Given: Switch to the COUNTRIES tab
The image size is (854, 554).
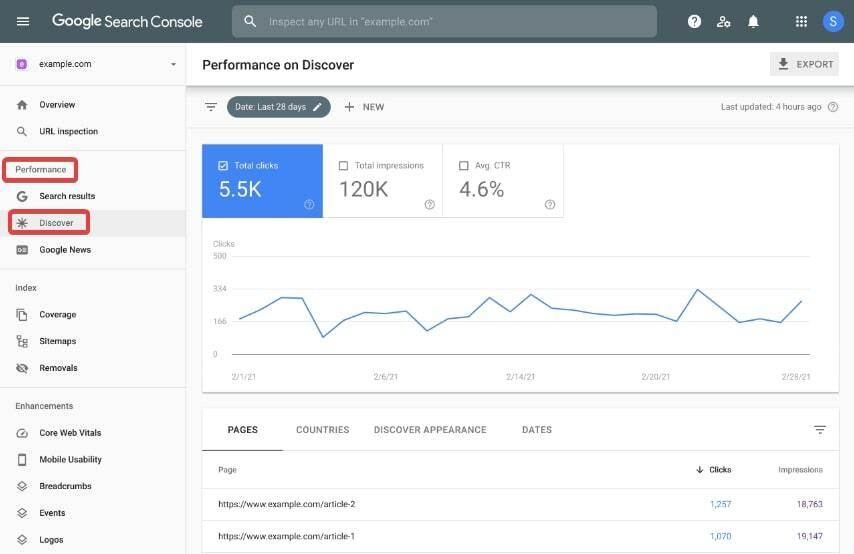Looking at the screenshot, I should (x=322, y=430).
